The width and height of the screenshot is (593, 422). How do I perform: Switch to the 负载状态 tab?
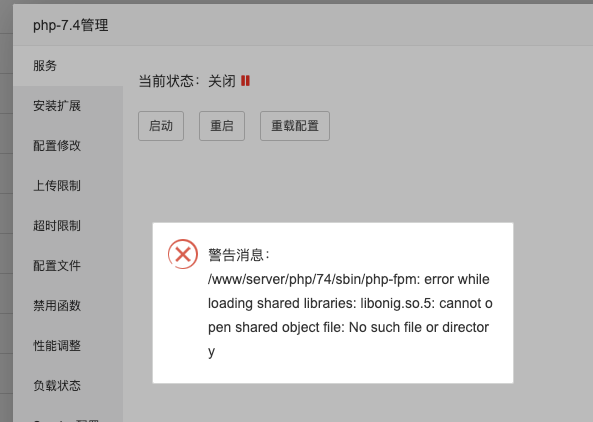click(68, 386)
